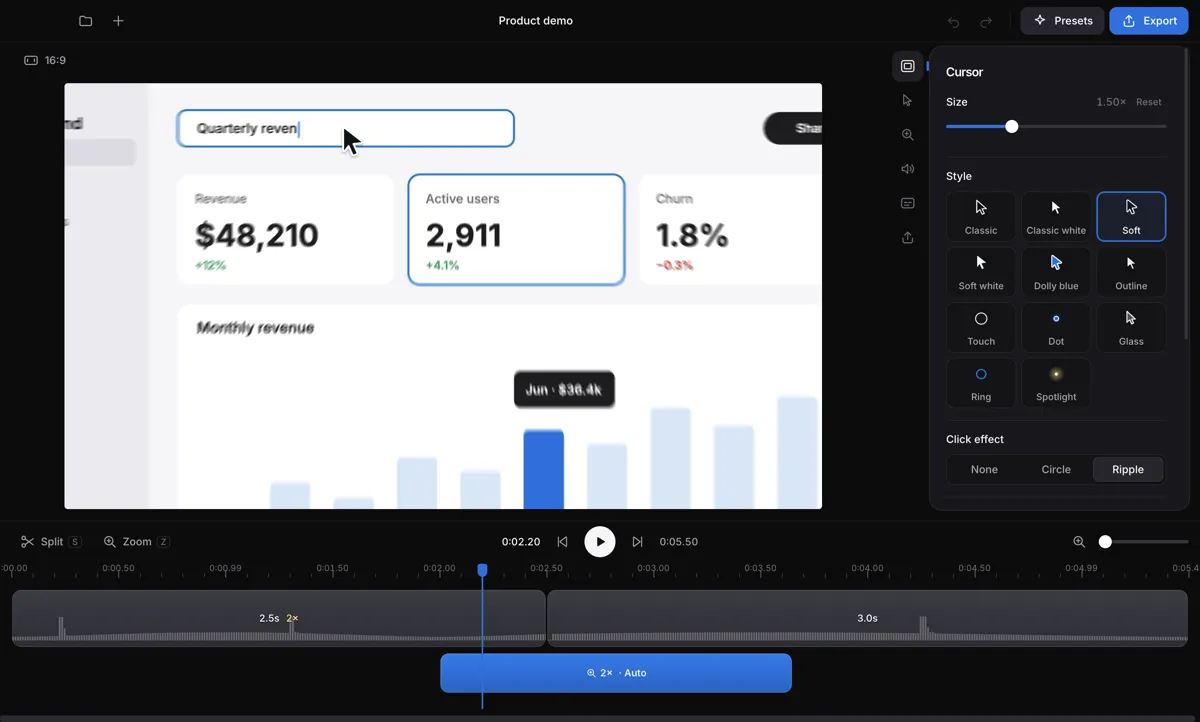Screen dimensions: 1200x722
Task: Open the captions settings tab
Action: [907, 203]
